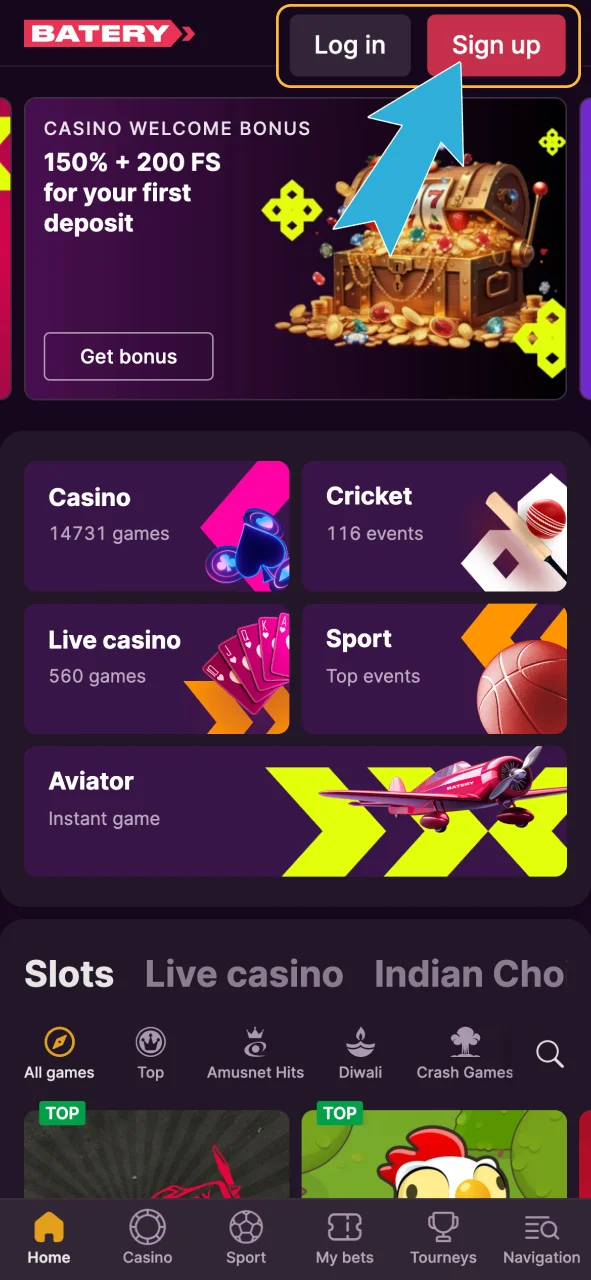This screenshot has width=591, height=1280.
Task: Click the games search magnifier icon
Action: [x=549, y=1053]
